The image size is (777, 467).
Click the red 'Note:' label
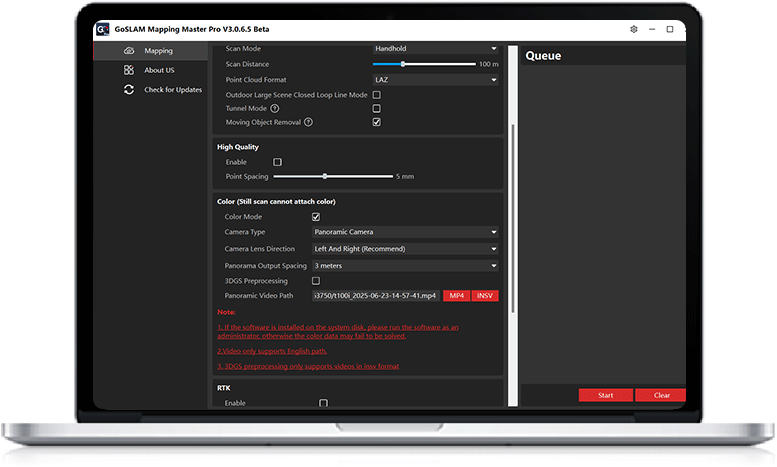coord(226,312)
